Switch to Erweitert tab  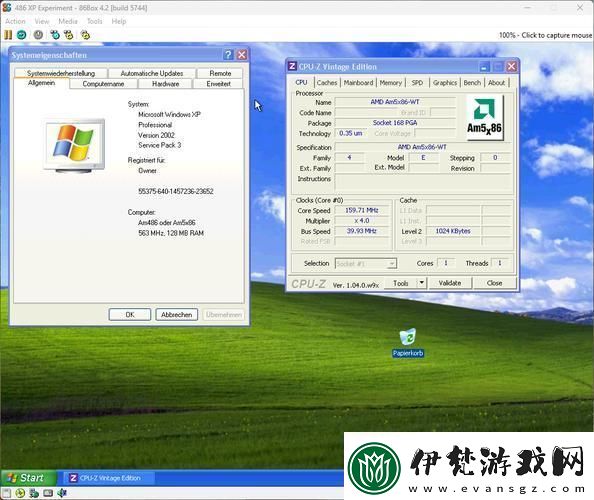click(x=219, y=84)
